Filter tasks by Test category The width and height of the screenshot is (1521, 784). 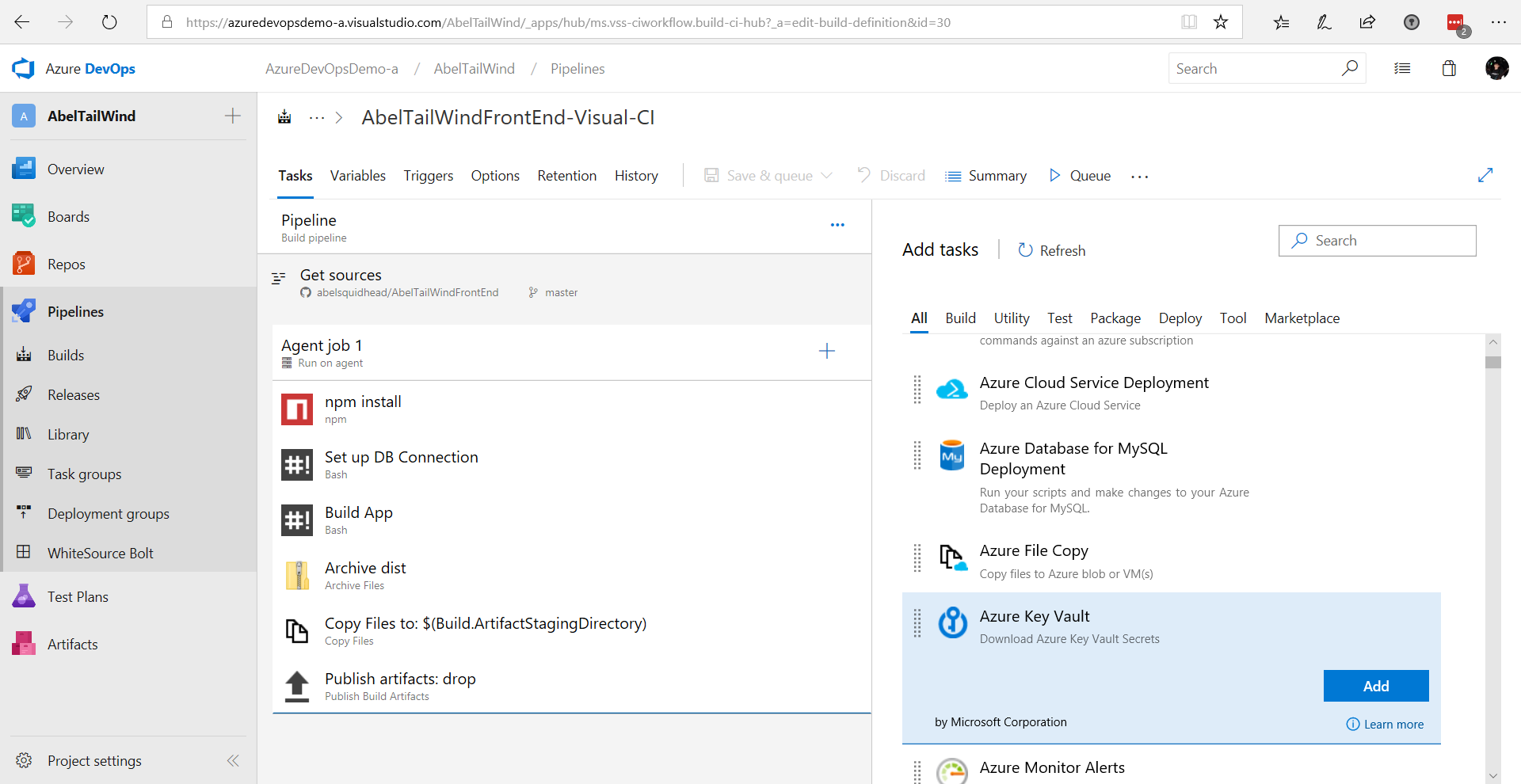pyautogui.click(x=1060, y=318)
